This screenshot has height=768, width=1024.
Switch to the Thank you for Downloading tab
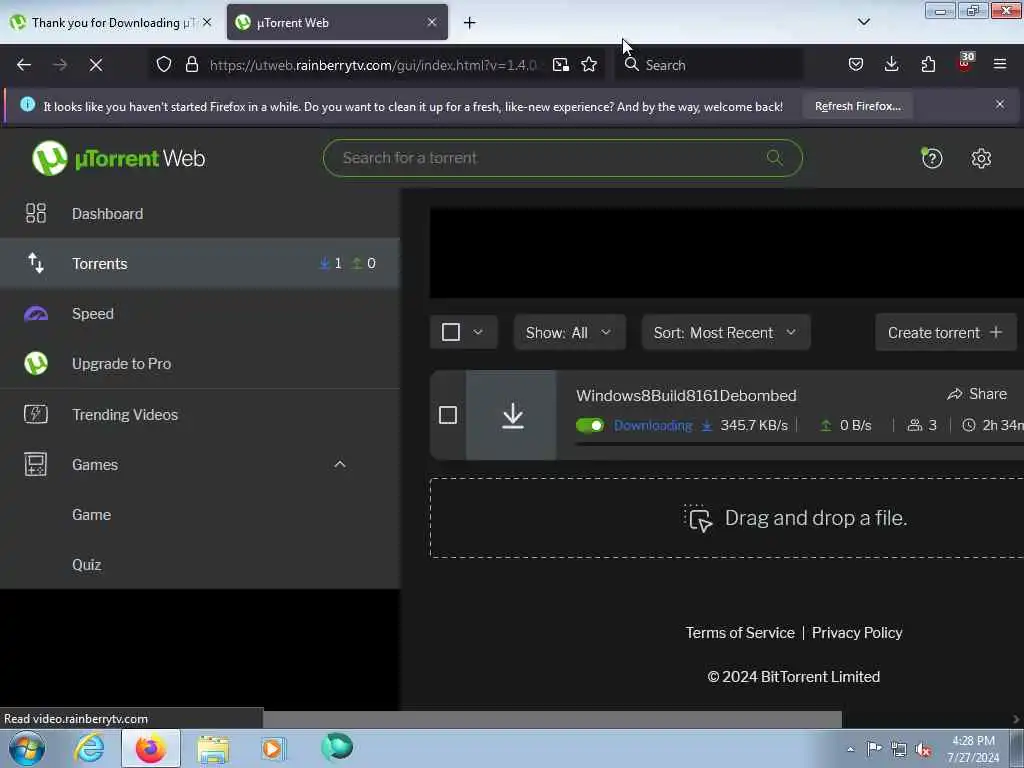[112, 23]
